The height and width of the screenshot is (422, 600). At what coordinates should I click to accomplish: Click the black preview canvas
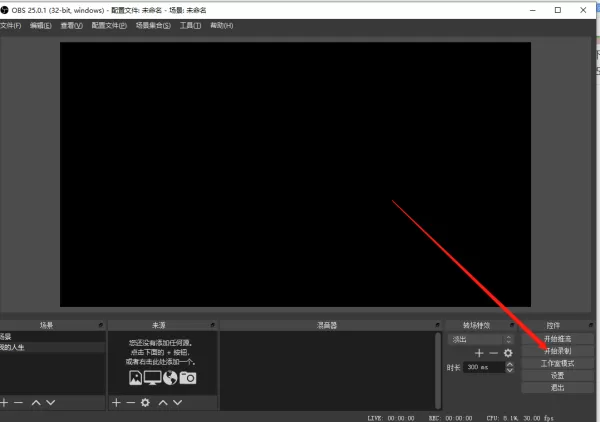click(295, 174)
